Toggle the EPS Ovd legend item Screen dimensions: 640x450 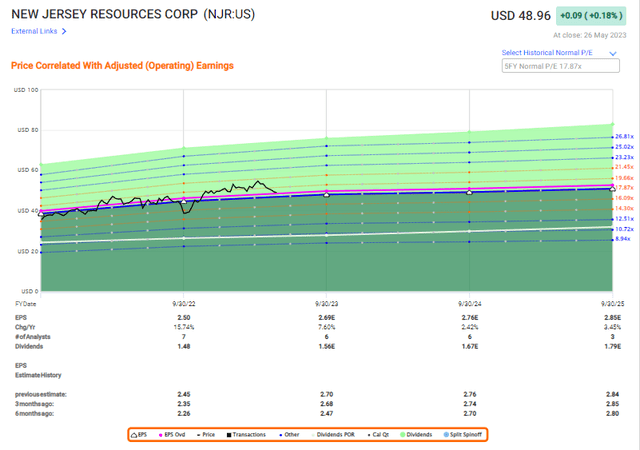[172, 435]
